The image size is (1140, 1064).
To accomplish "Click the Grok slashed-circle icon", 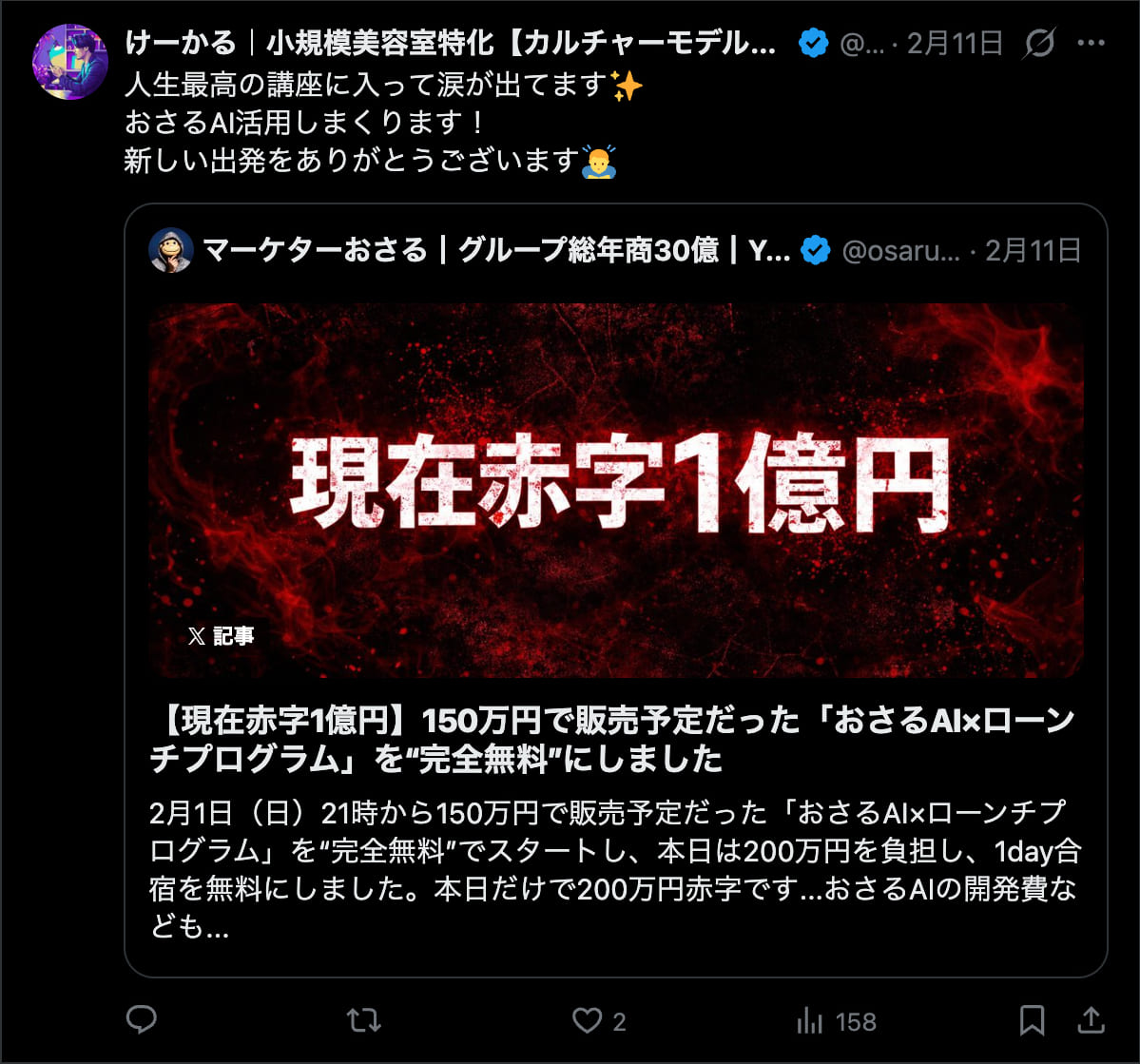I will [x=1039, y=43].
